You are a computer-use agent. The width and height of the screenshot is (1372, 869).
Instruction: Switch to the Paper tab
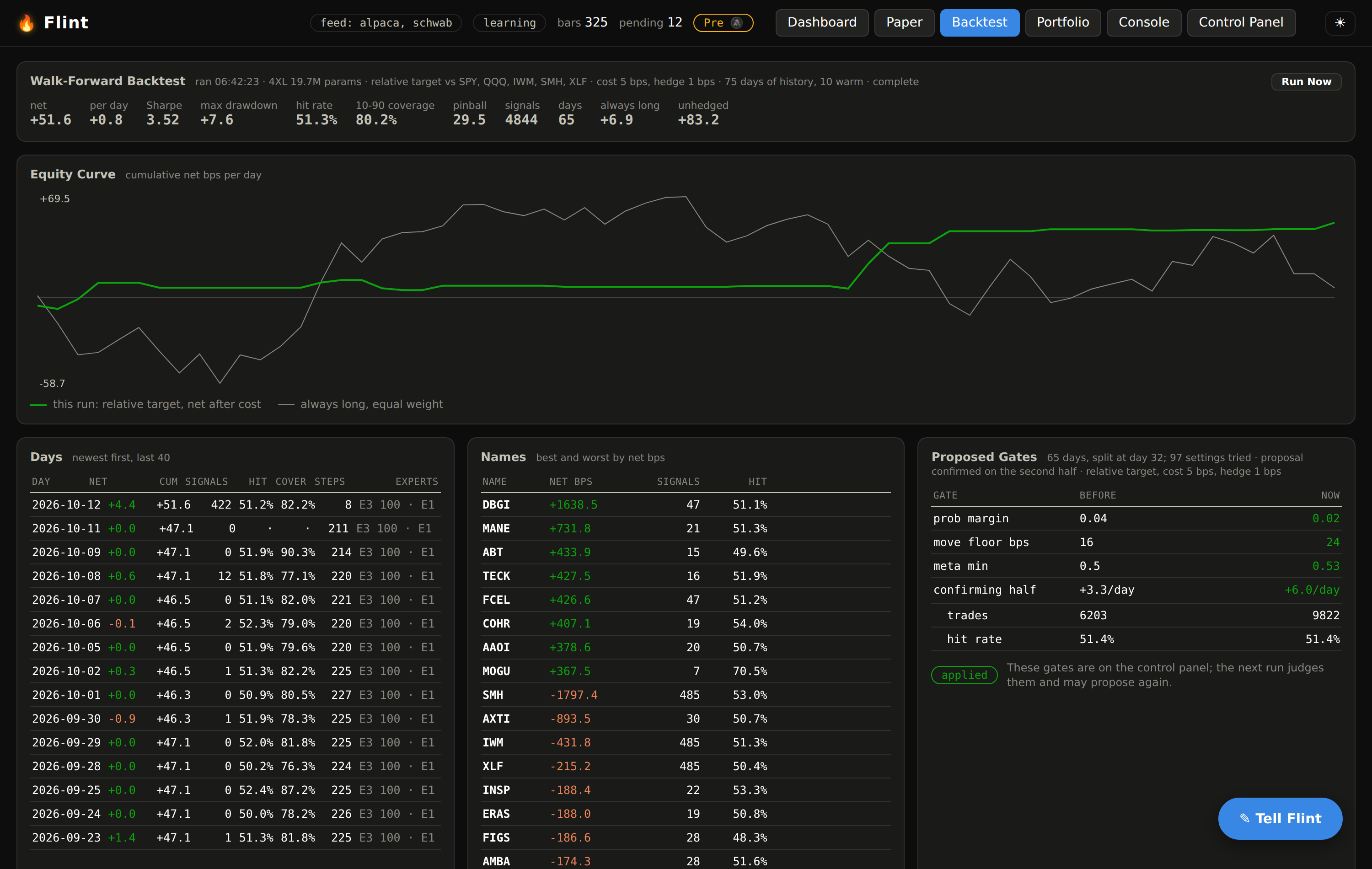click(904, 23)
